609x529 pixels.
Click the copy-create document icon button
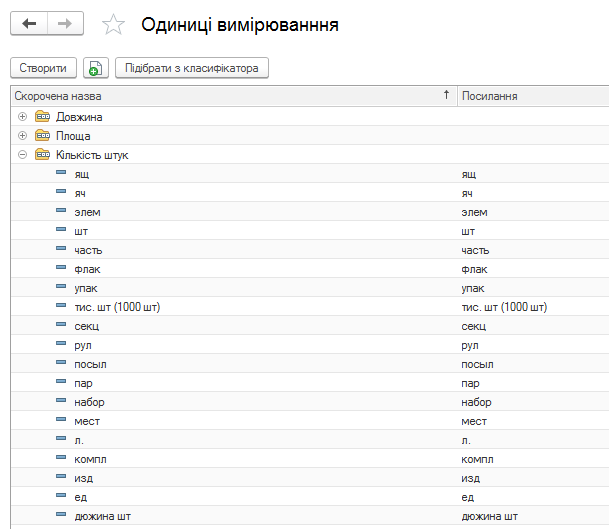[95, 68]
